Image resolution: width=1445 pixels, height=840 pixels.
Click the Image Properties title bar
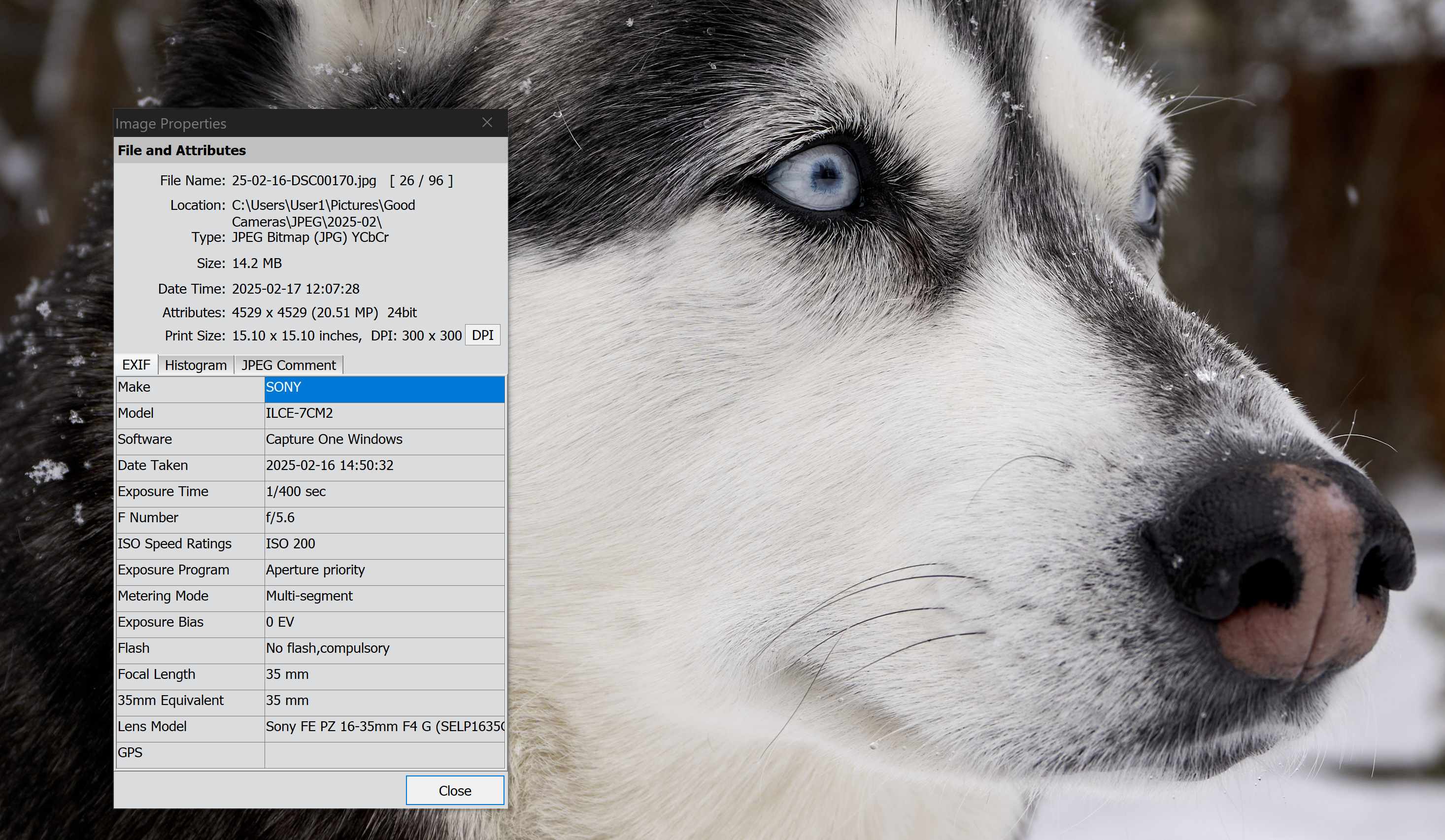[310, 123]
